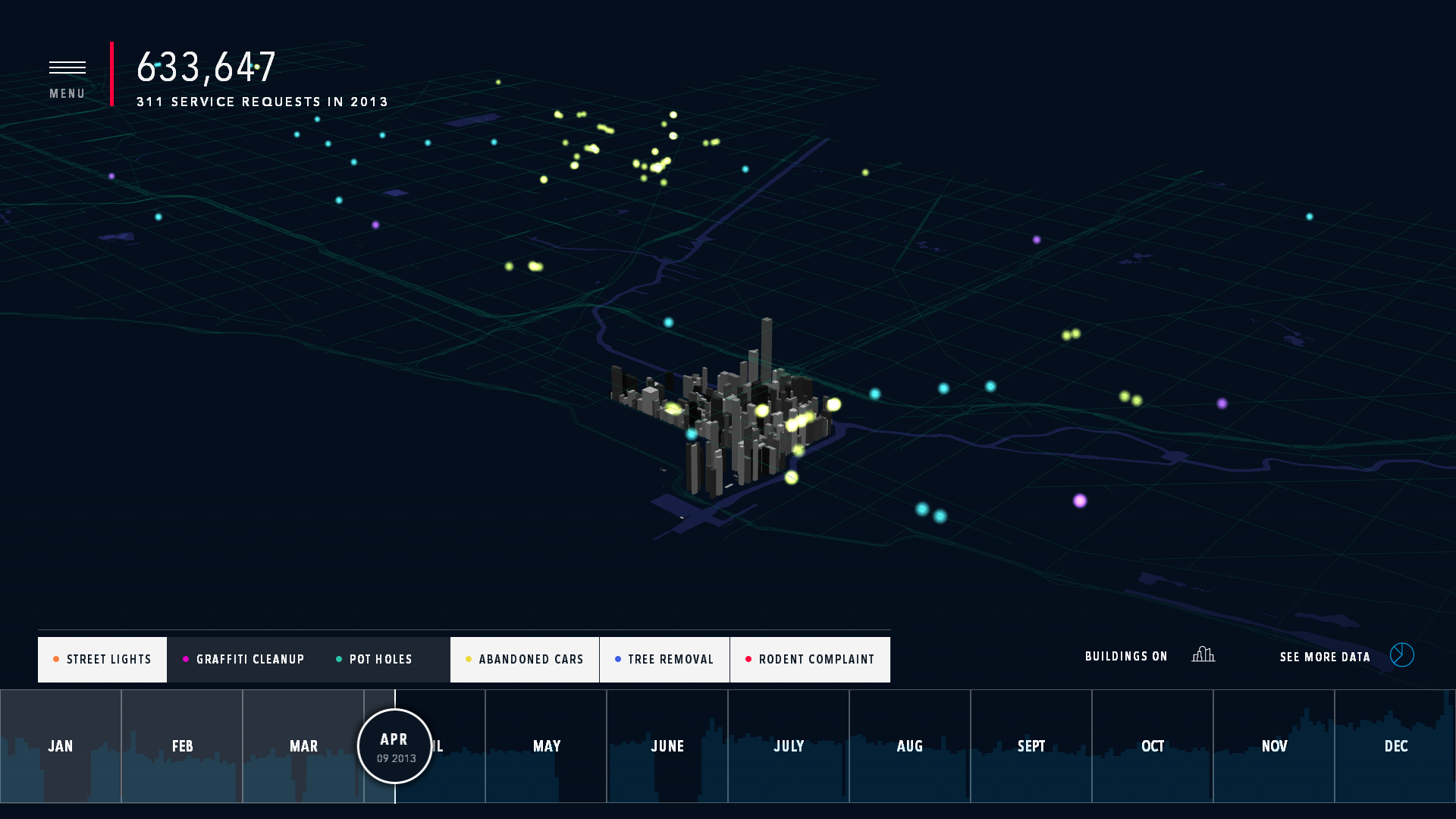This screenshot has width=1456, height=819.
Task: Jump to FEB on timeline
Action: (x=182, y=746)
